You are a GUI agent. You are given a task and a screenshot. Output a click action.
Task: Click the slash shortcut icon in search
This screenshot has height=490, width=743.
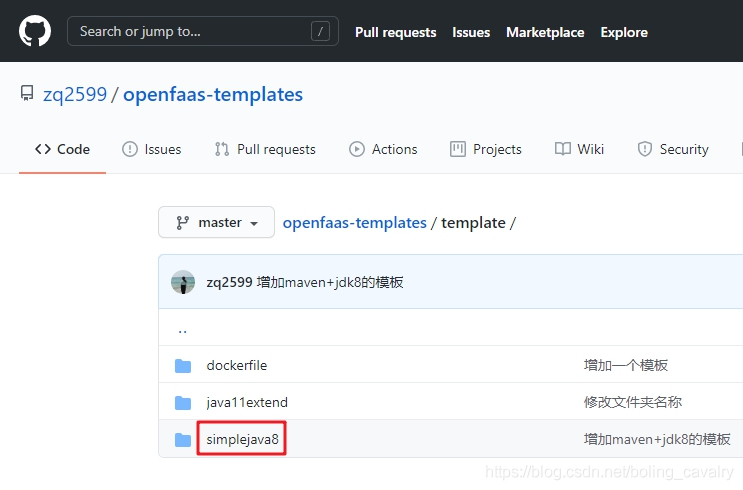(x=320, y=32)
